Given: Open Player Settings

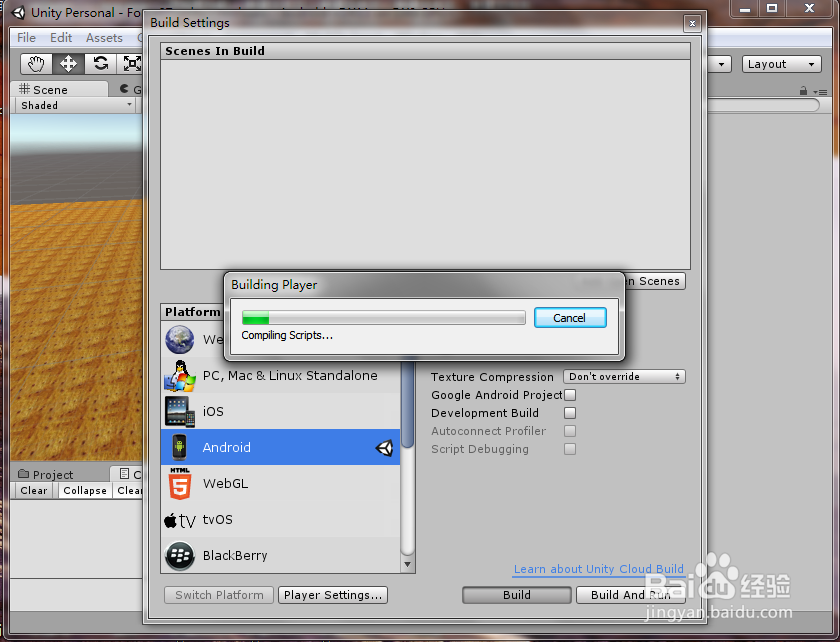Looking at the screenshot, I should click(x=333, y=595).
